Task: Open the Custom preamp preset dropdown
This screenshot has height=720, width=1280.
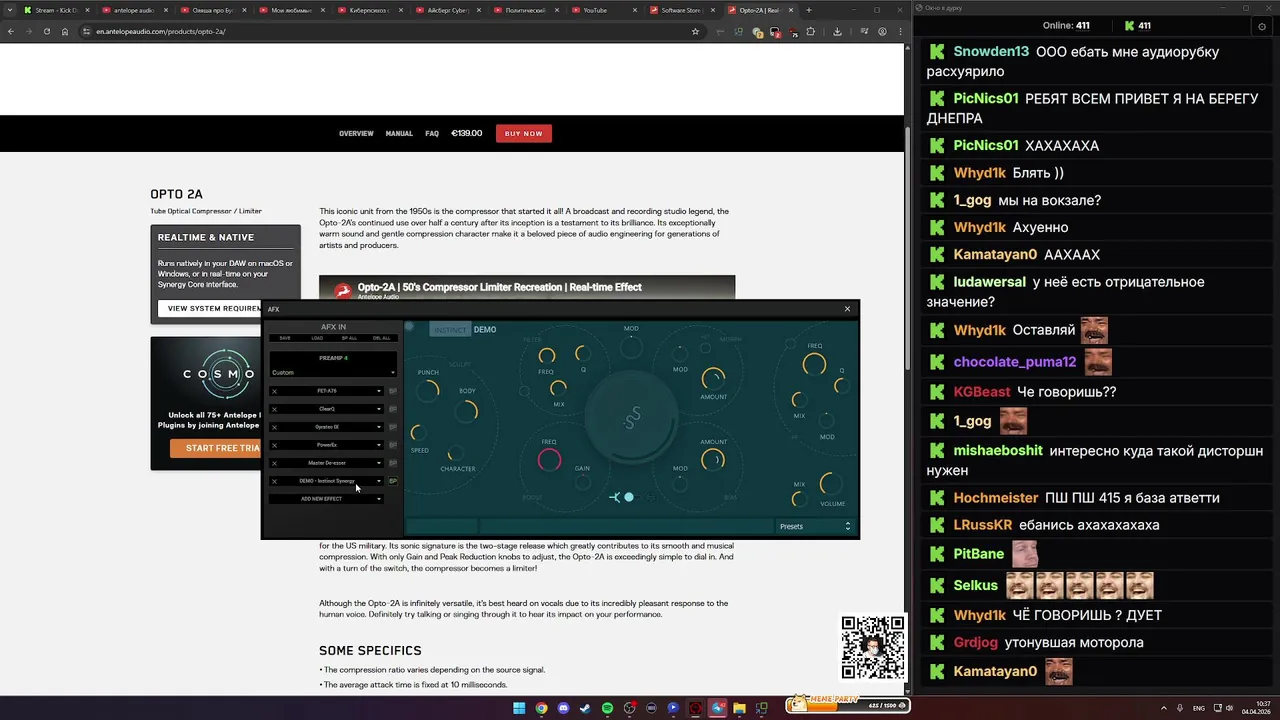Action: coord(333,372)
